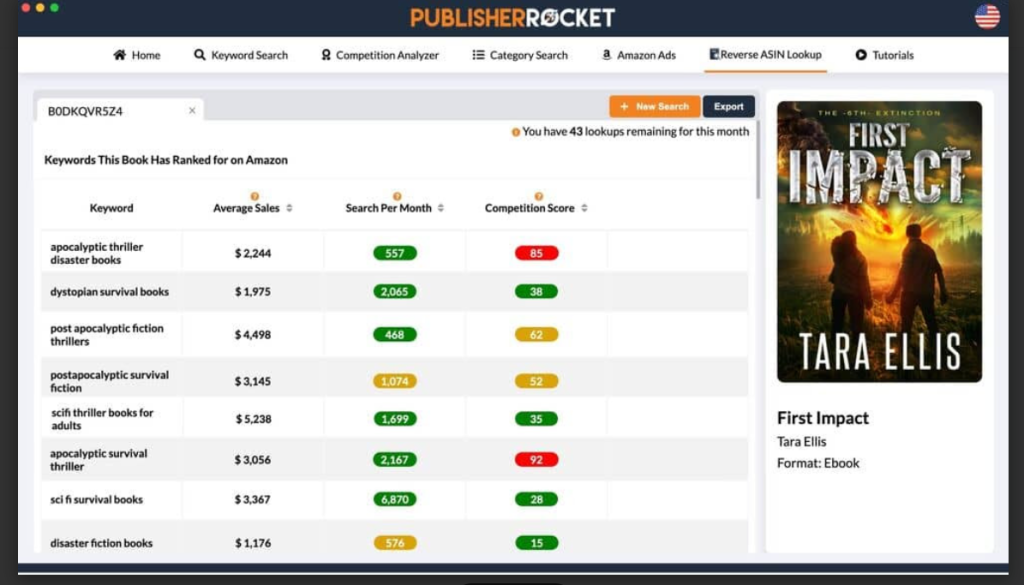Click the First Impact book cover
Viewport: 1024px width, 585px height.
879,242
